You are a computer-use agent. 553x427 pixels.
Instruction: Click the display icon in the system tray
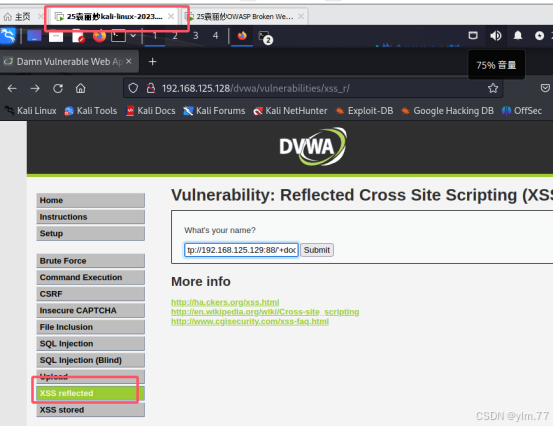[x=473, y=36]
